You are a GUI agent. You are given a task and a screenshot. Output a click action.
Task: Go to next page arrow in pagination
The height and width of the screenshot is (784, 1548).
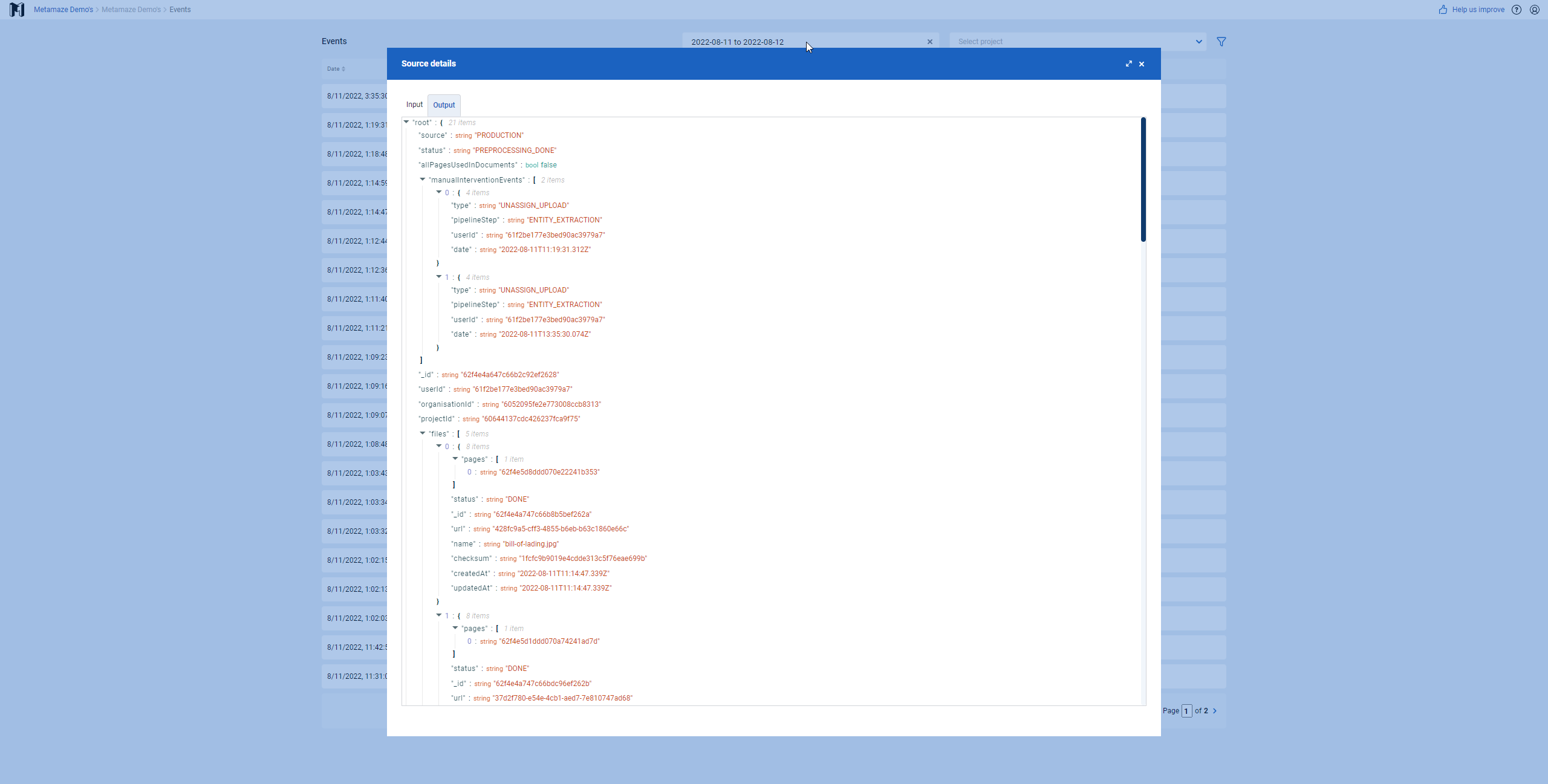[1215, 711]
